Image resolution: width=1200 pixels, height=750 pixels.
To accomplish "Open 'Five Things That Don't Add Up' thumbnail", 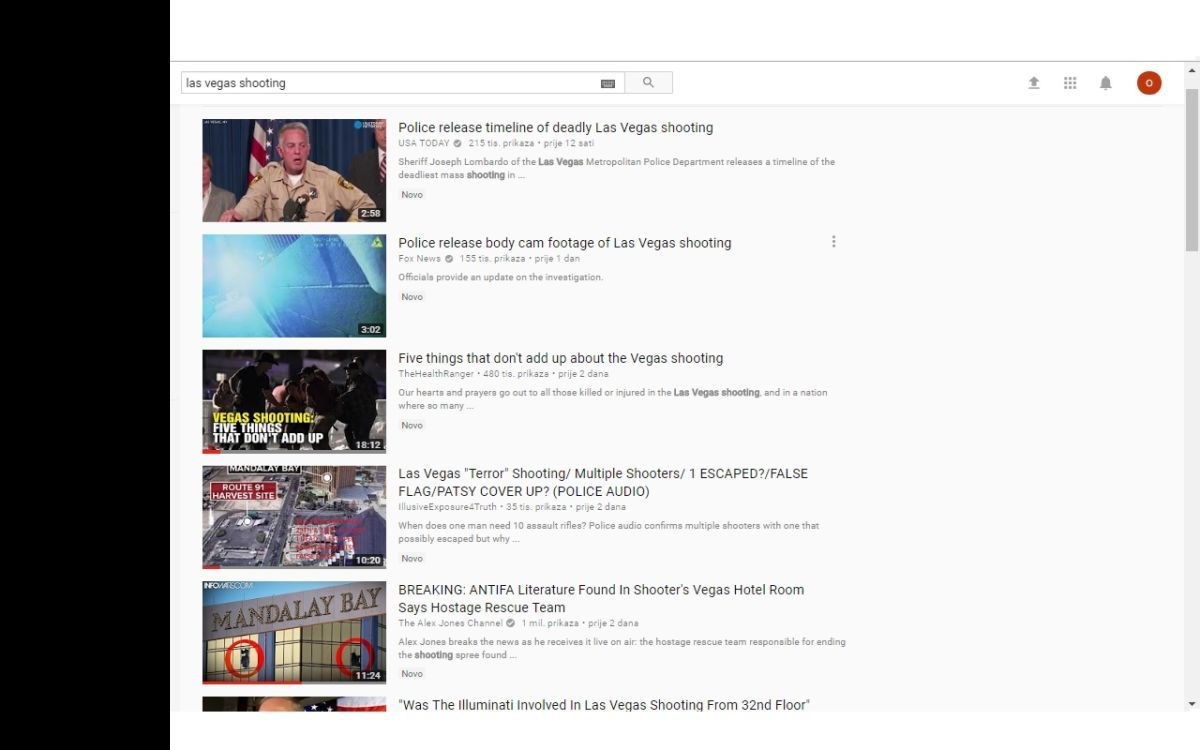I will (294, 401).
